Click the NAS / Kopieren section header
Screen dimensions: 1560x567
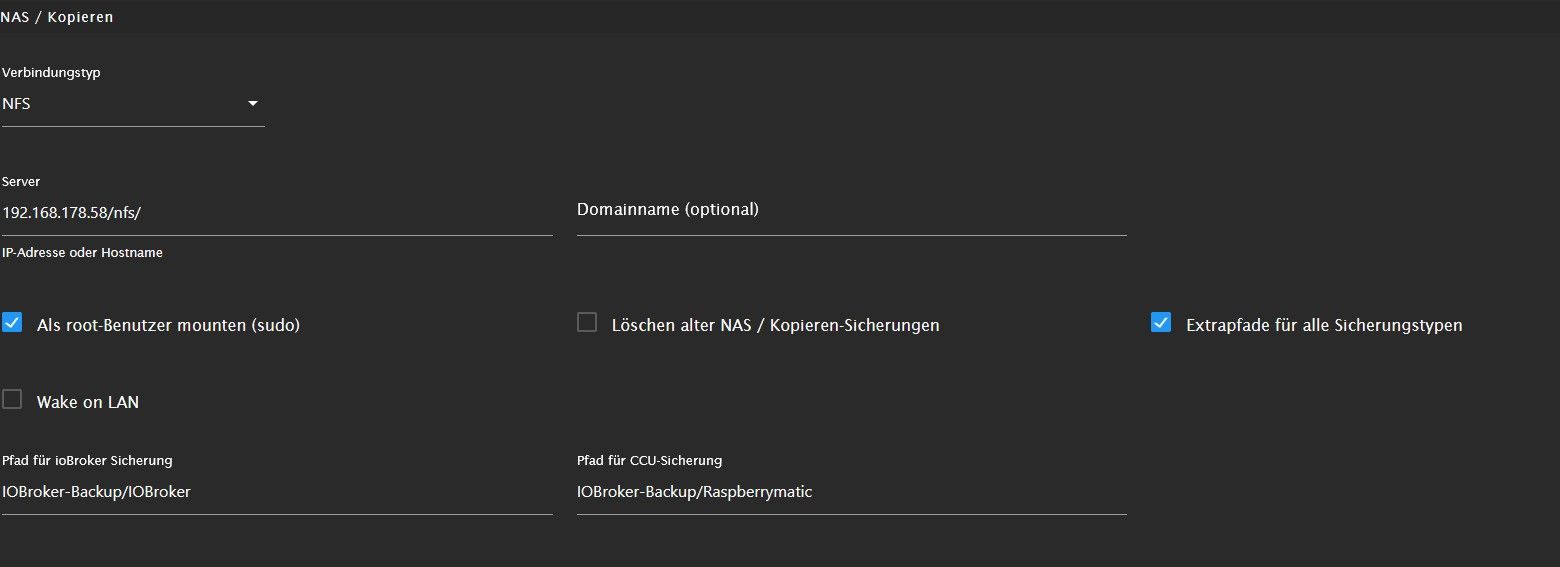click(57, 17)
